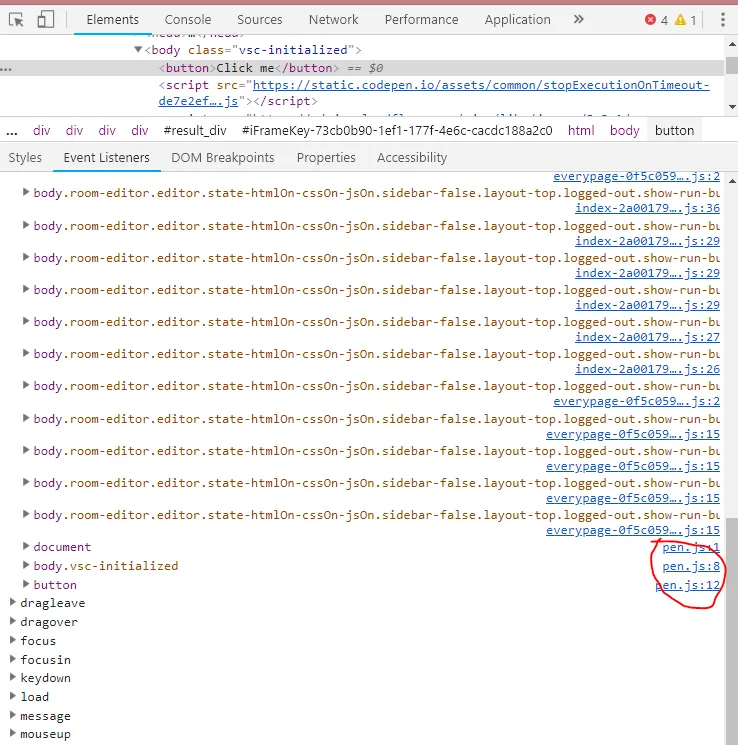Open the Network tab

pos(334,20)
